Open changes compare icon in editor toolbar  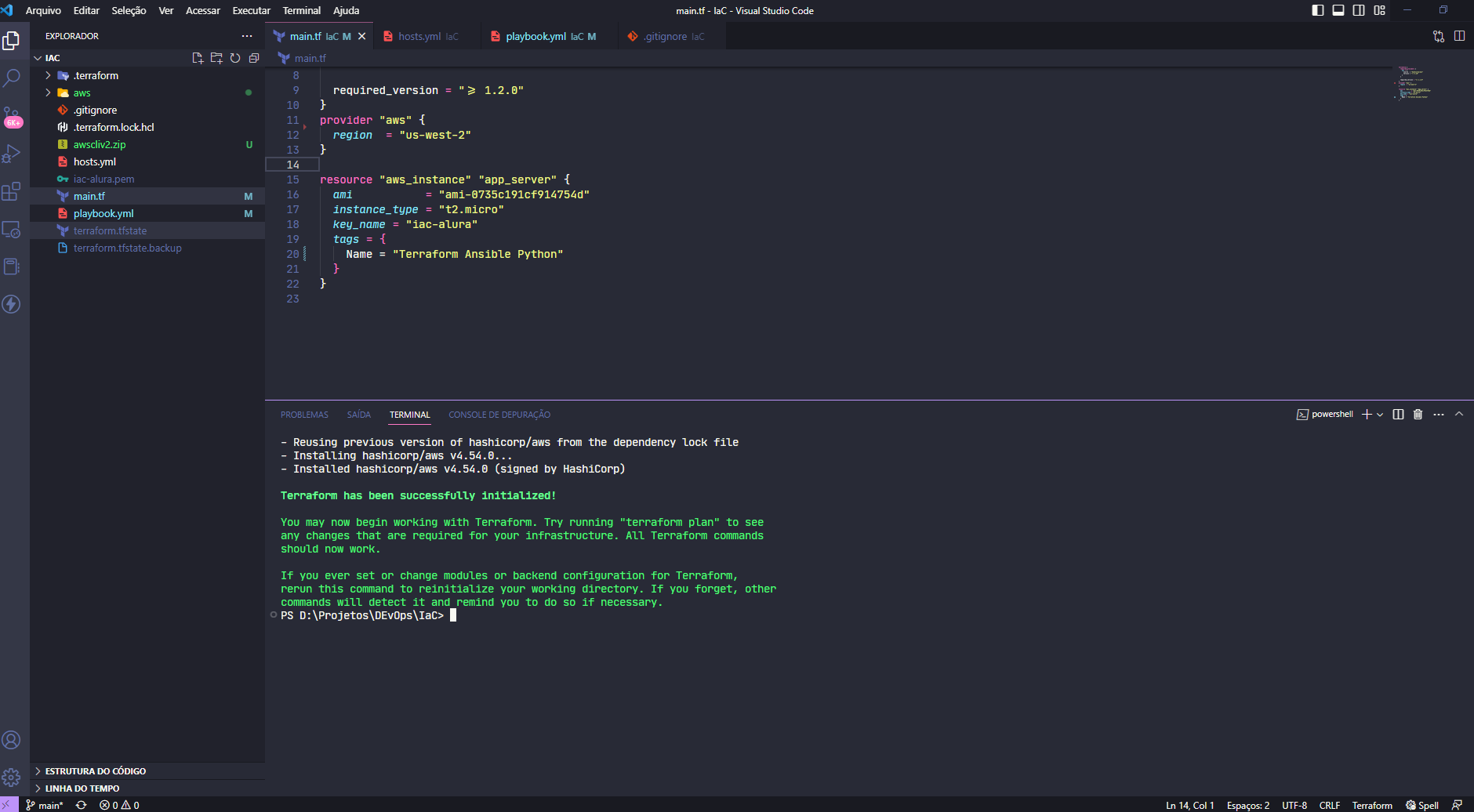point(1439,36)
